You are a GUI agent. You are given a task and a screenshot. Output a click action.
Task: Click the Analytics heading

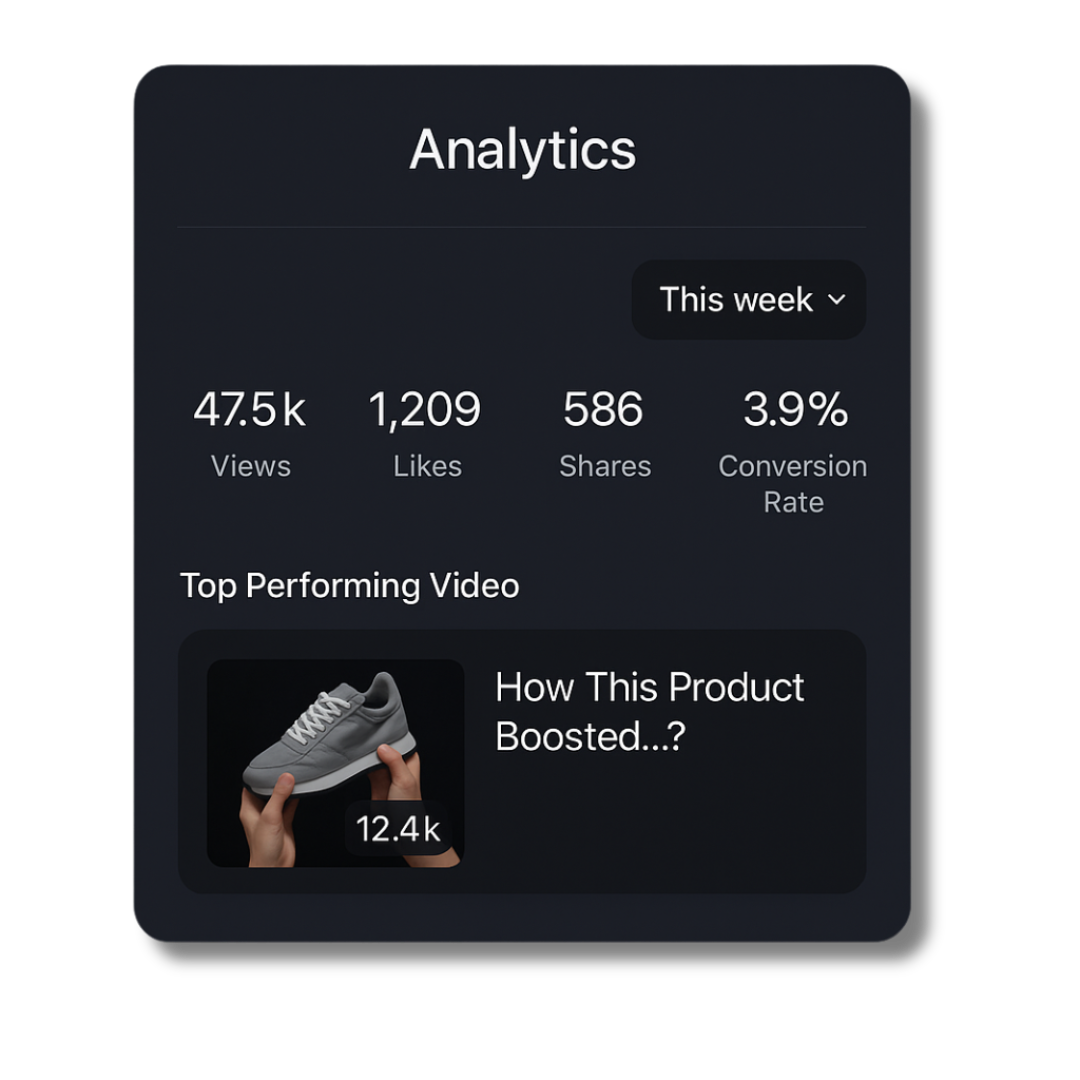tap(522, 150)
